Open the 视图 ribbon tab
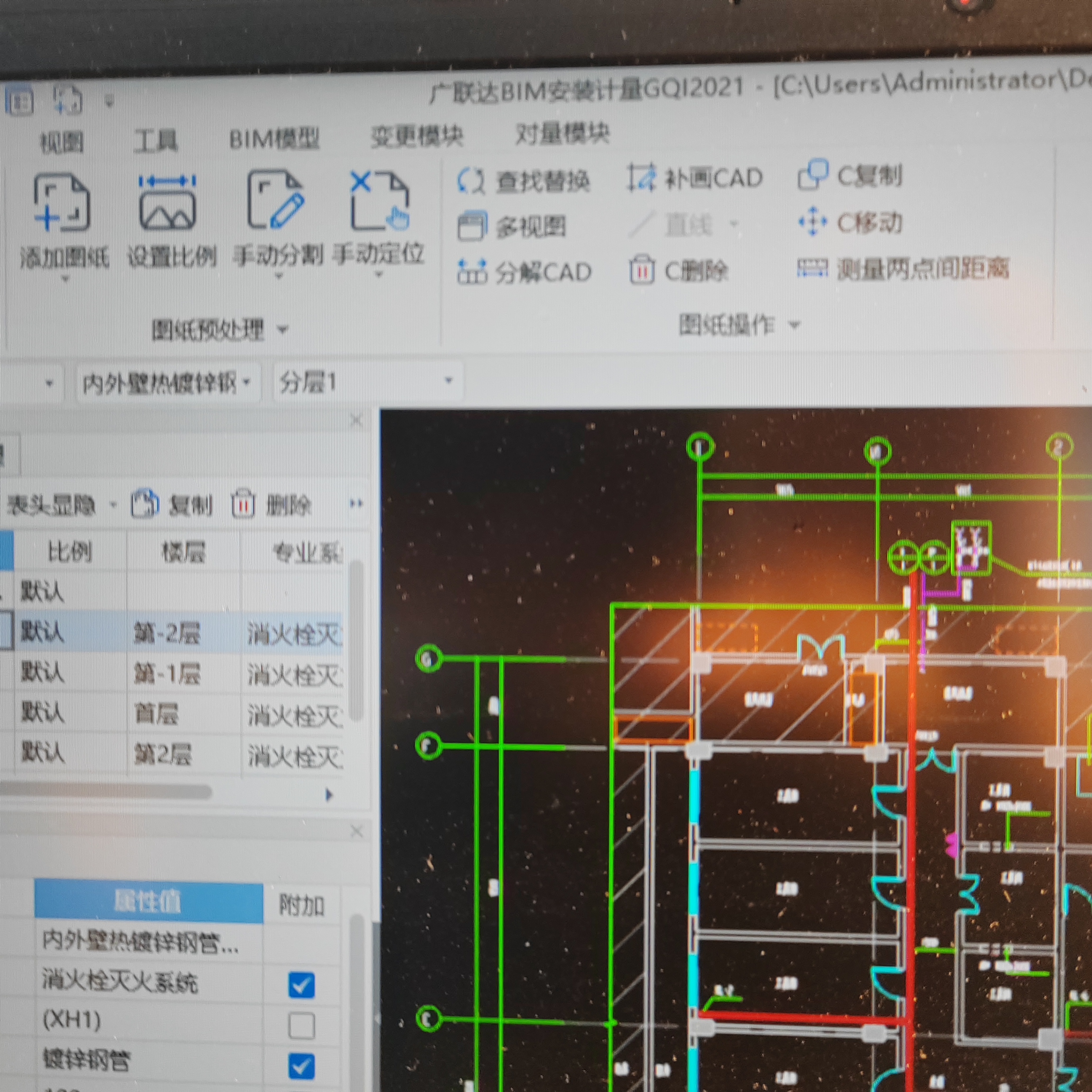 click(61, 141)
